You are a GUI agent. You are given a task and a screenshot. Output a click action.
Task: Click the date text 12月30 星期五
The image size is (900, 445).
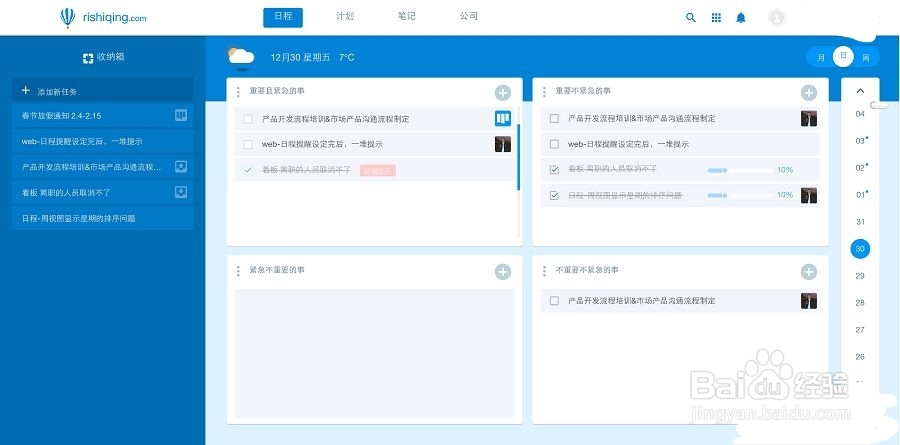301,57
